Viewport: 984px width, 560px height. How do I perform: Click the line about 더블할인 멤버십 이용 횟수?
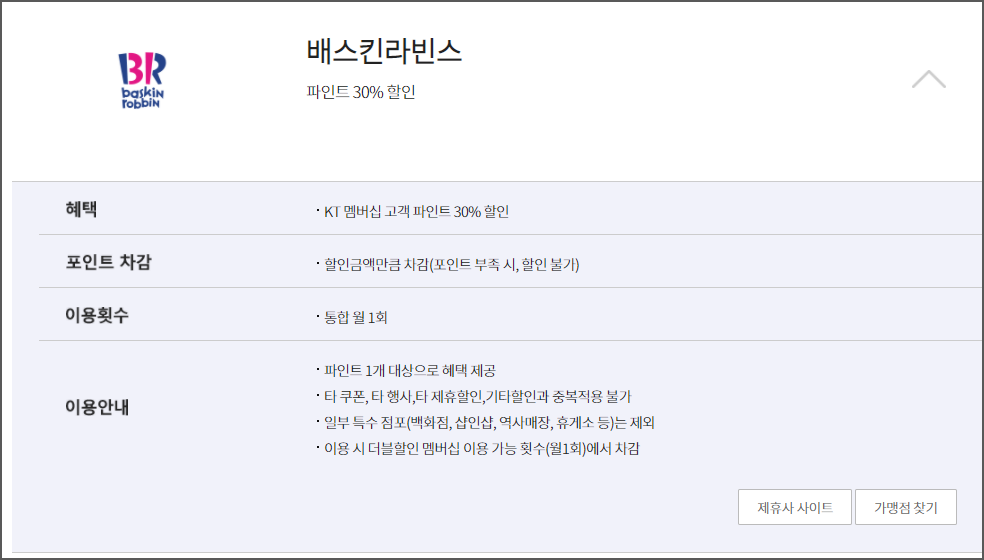pyautogui.click(x=481, y=449)
